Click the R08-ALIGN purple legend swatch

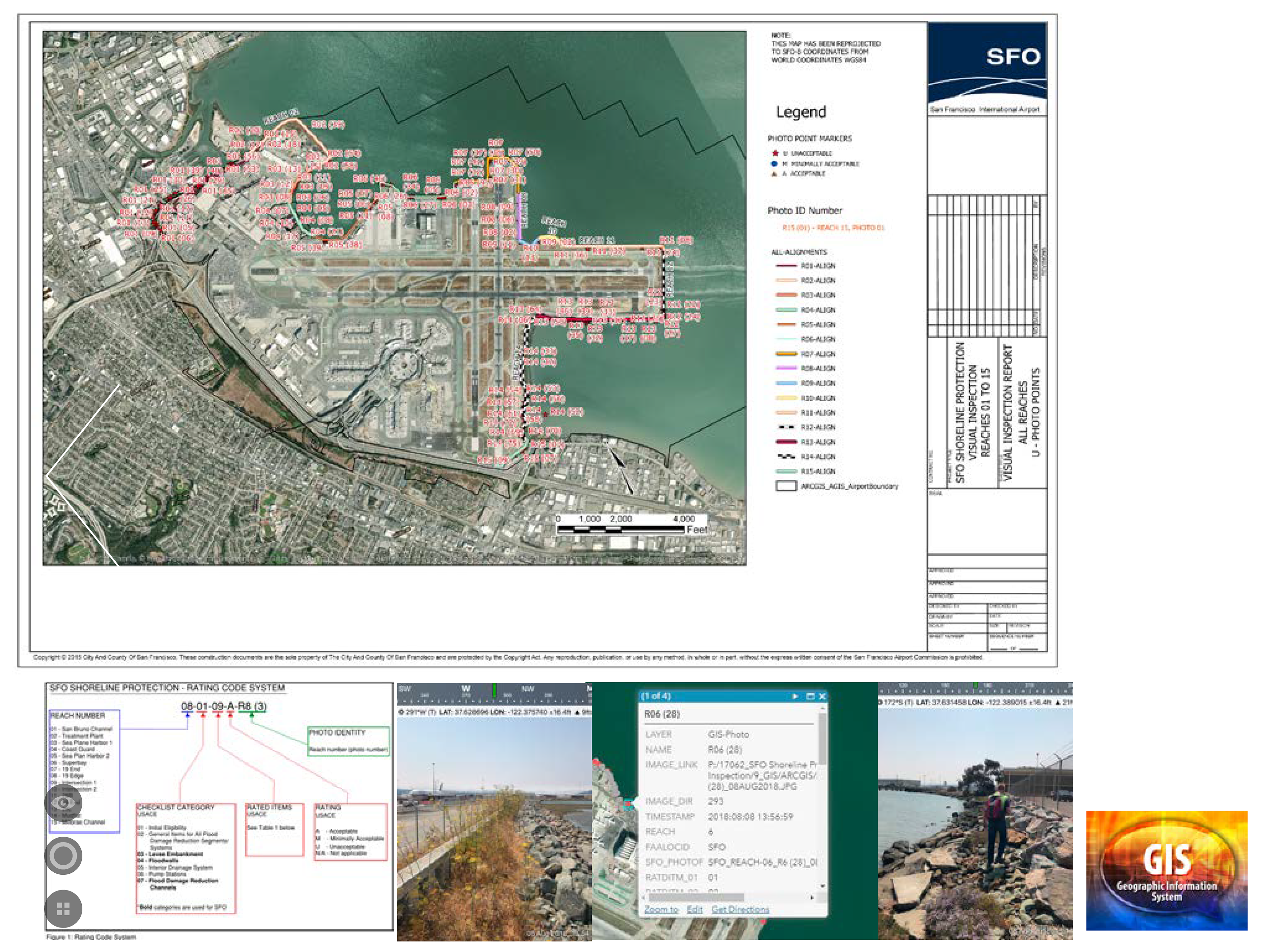786,369
